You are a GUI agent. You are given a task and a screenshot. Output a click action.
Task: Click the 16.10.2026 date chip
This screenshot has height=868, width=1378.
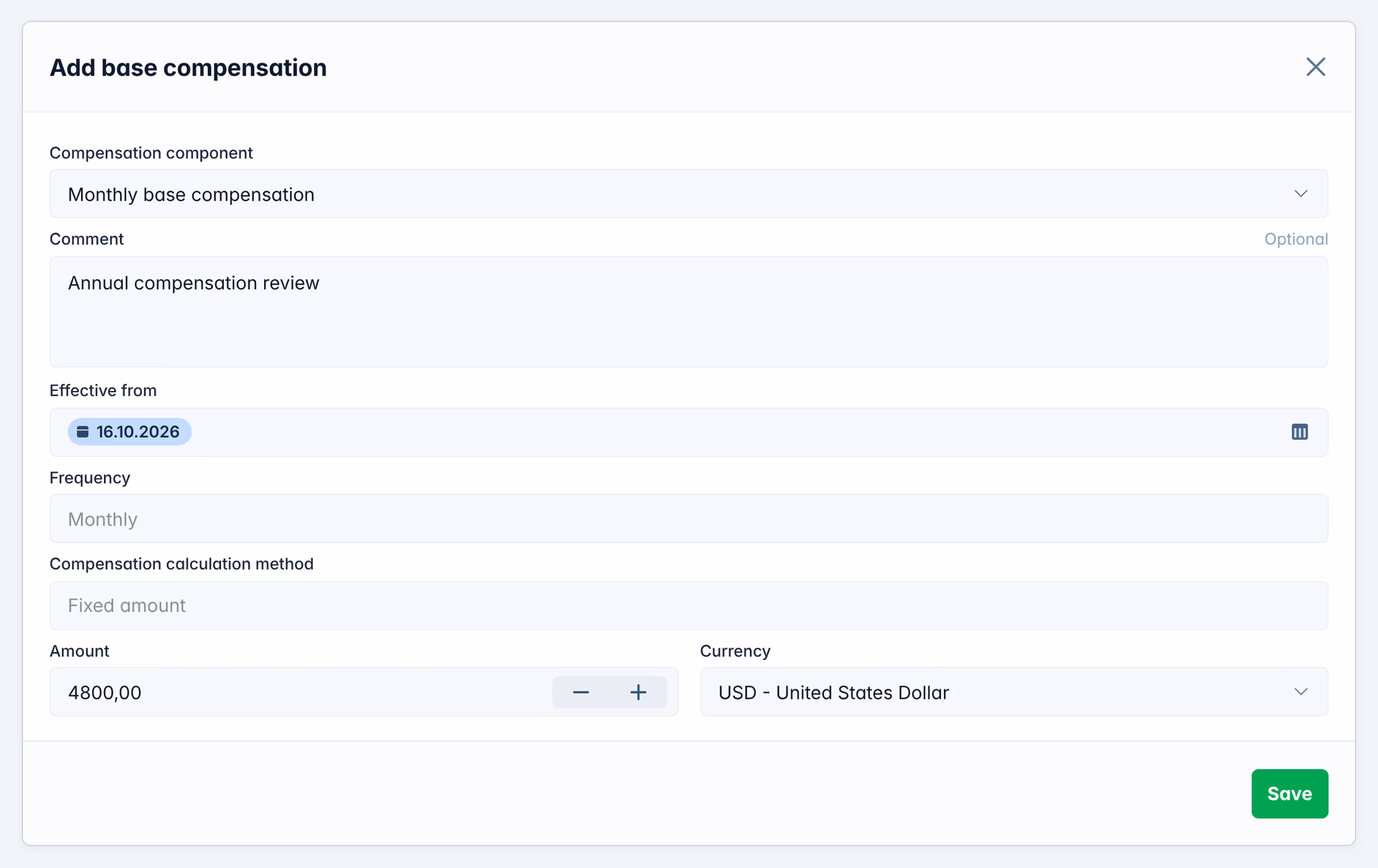[x=129, y=432]
